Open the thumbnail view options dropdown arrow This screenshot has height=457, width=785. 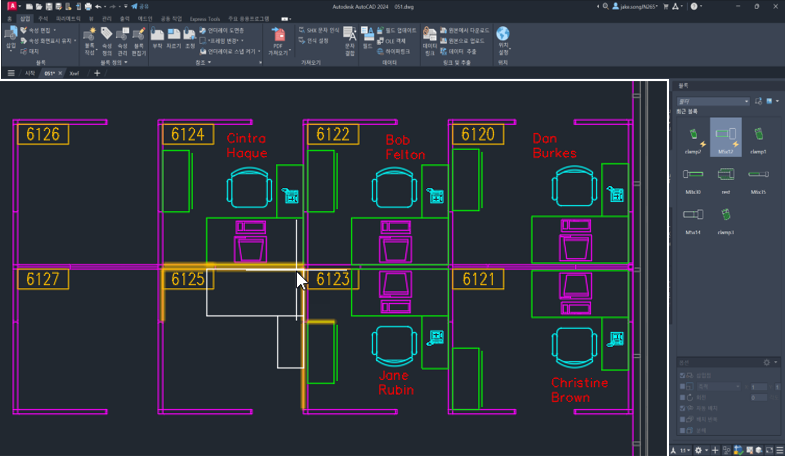point(777,101)
